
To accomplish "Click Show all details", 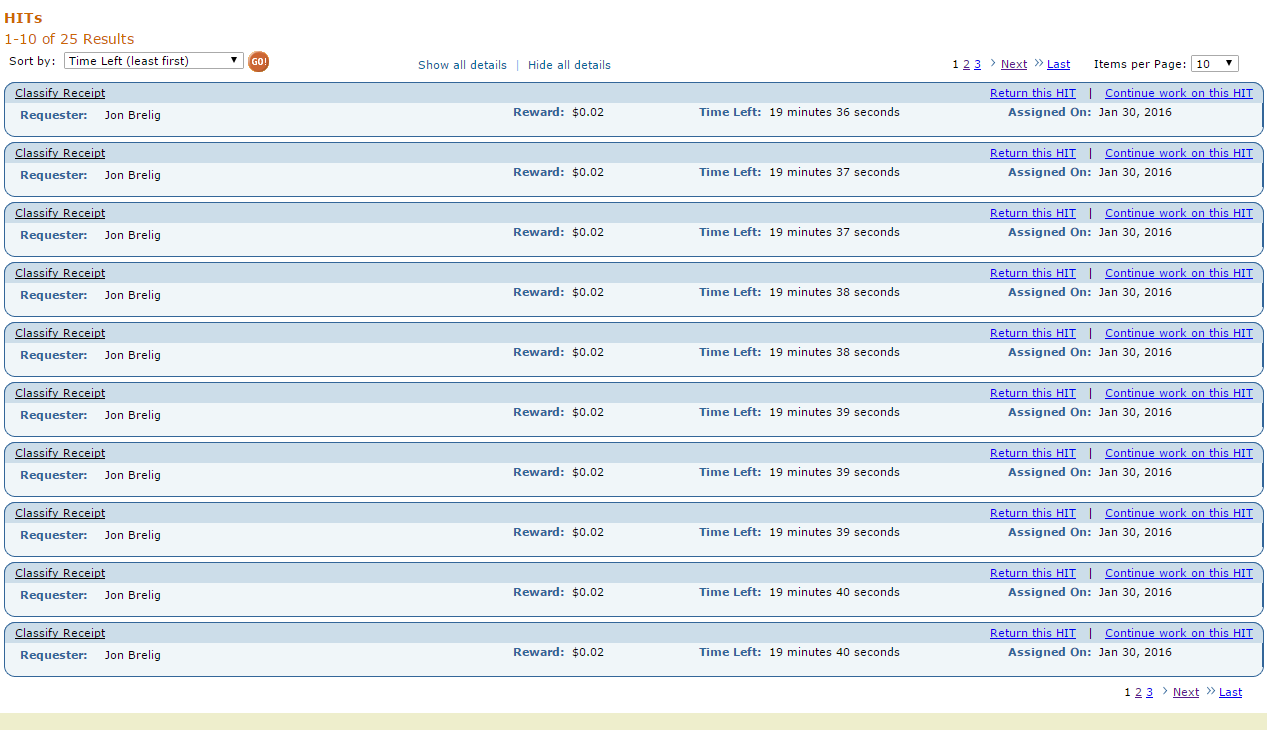I will pos(462,65).
